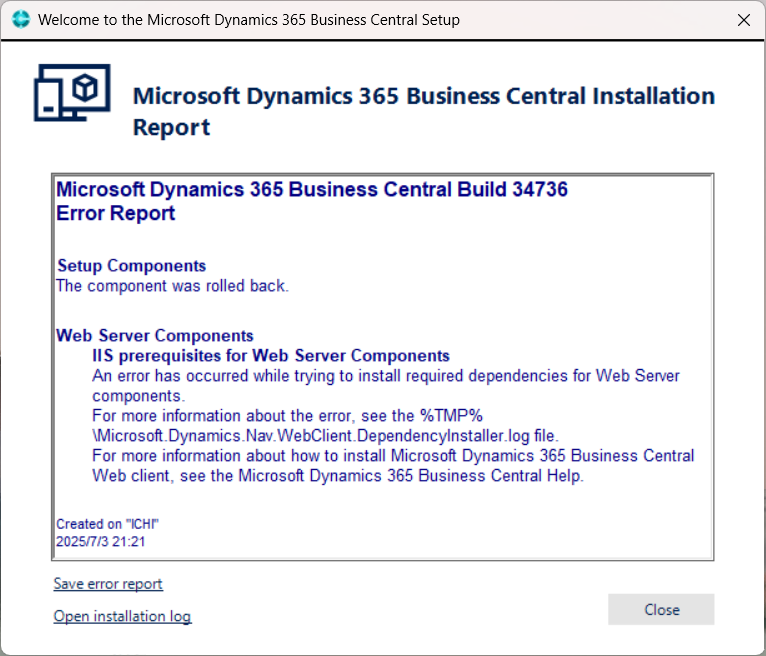Click the 'Installation Report' page title
The height and width of the screenshot is (656, 766).
point(424,111)
